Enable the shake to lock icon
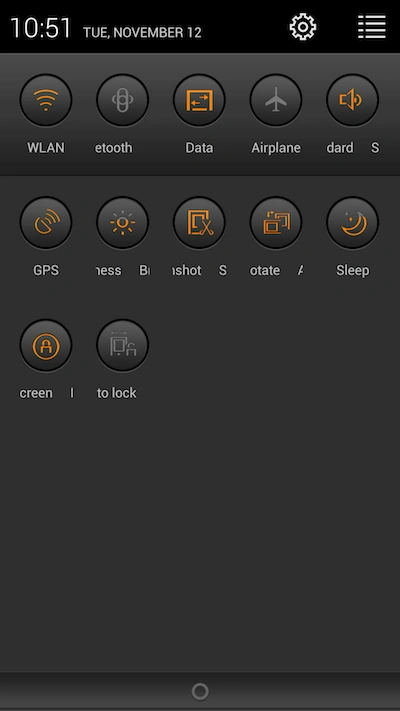This screenshot has height=711, width=400. tap(122, 346)
